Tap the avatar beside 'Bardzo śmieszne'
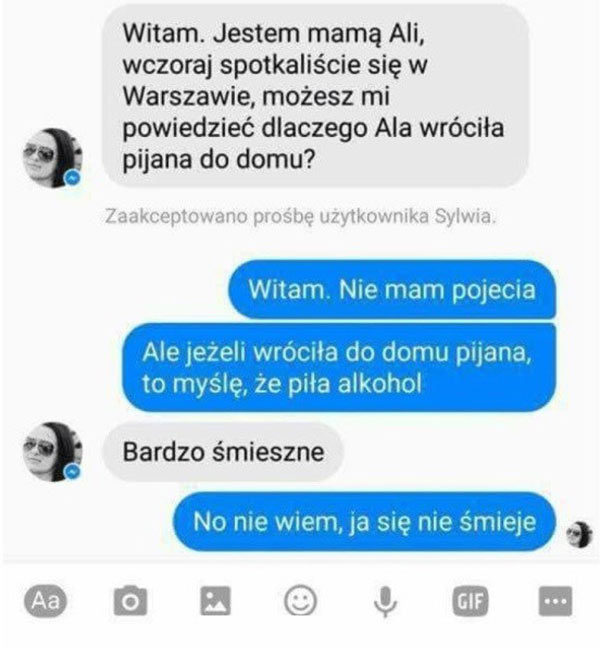Screen dimensions: 600x647 (52, 451)
